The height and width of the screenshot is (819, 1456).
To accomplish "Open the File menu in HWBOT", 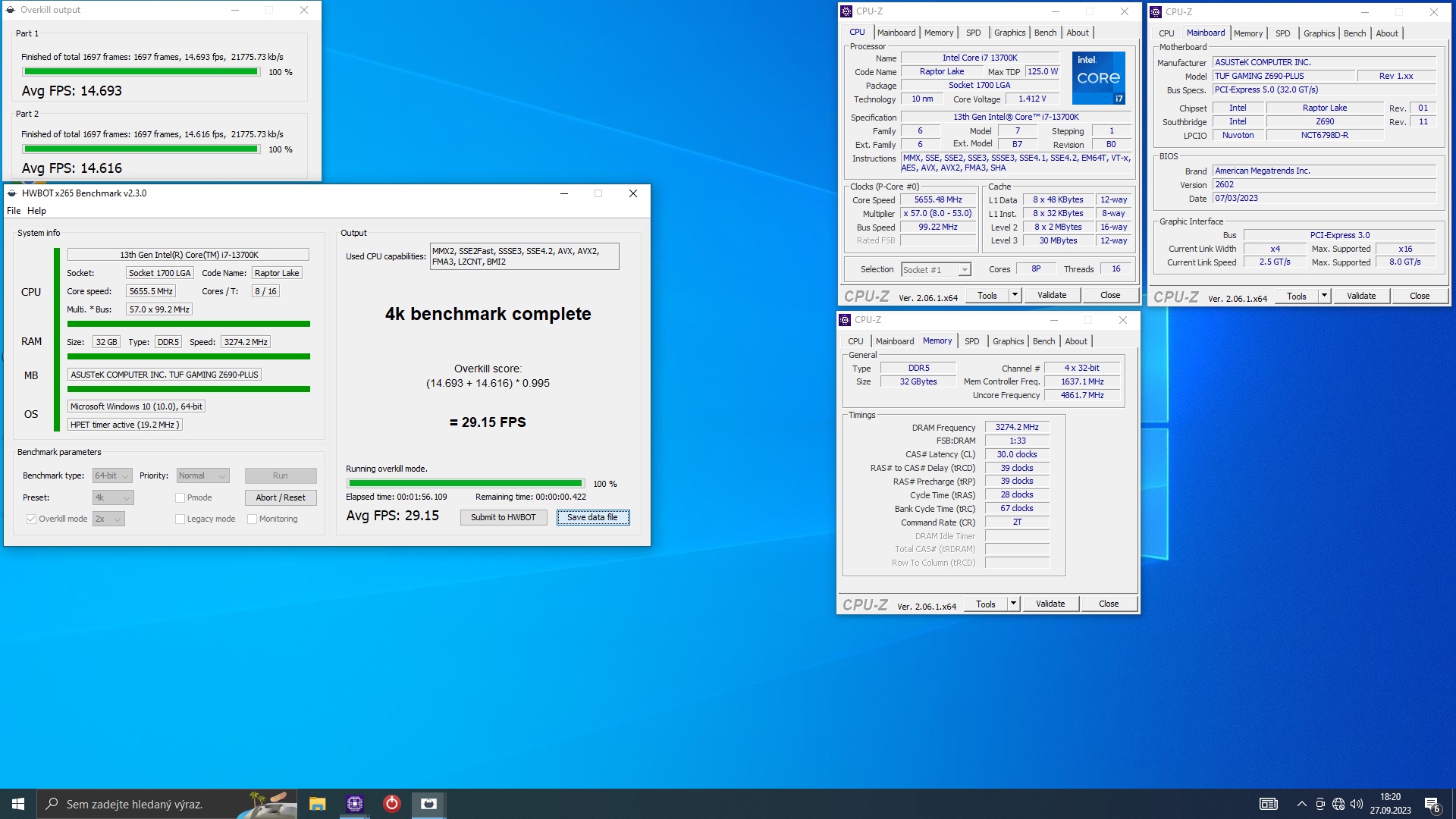I will coord(14,211).
